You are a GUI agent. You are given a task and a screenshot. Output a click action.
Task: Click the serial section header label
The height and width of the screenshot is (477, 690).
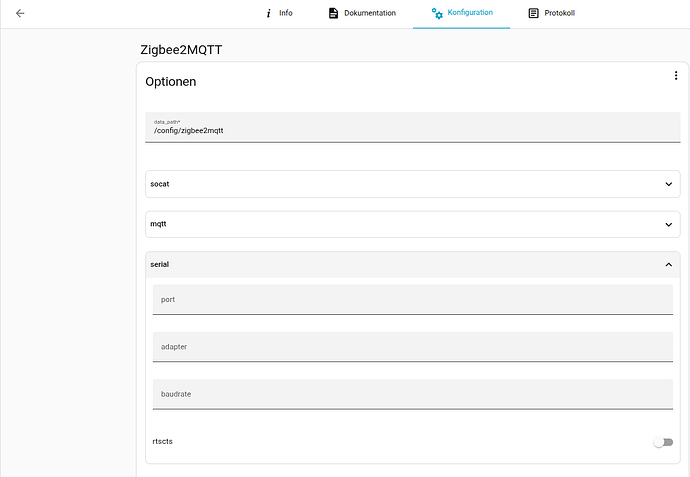(160, 264)
